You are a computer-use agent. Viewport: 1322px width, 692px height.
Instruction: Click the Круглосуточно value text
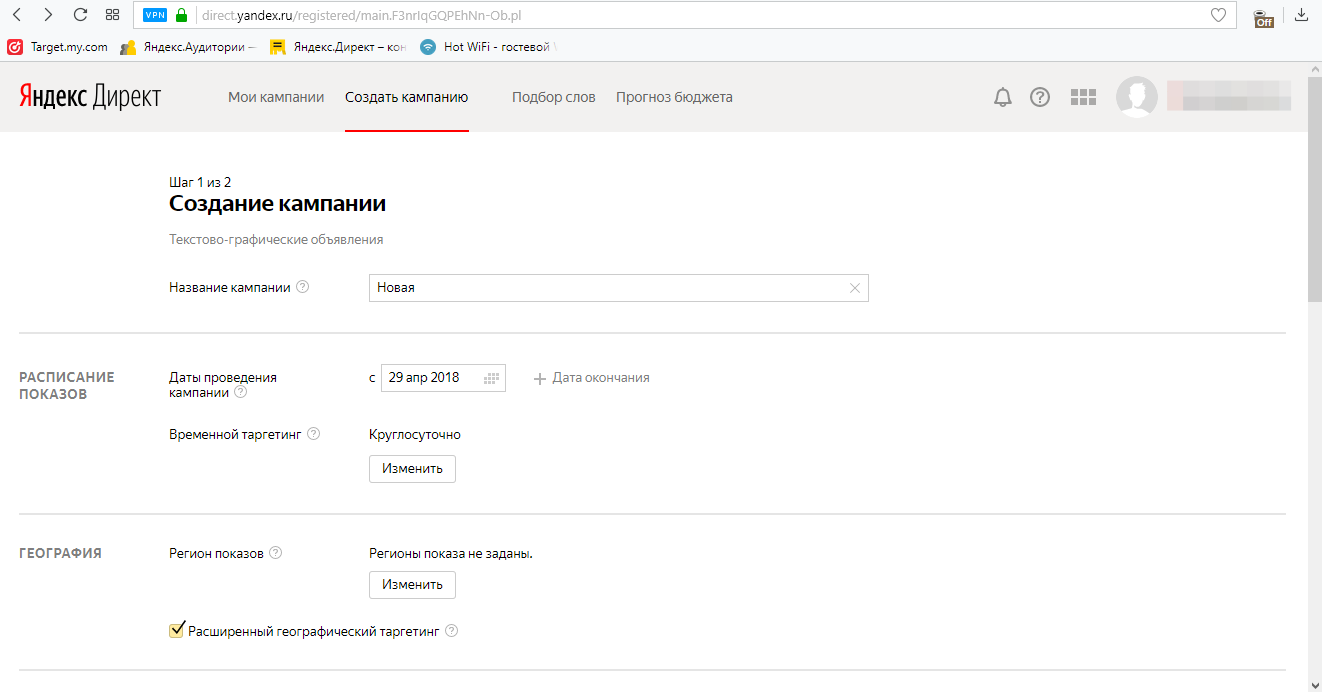point(415,434)
